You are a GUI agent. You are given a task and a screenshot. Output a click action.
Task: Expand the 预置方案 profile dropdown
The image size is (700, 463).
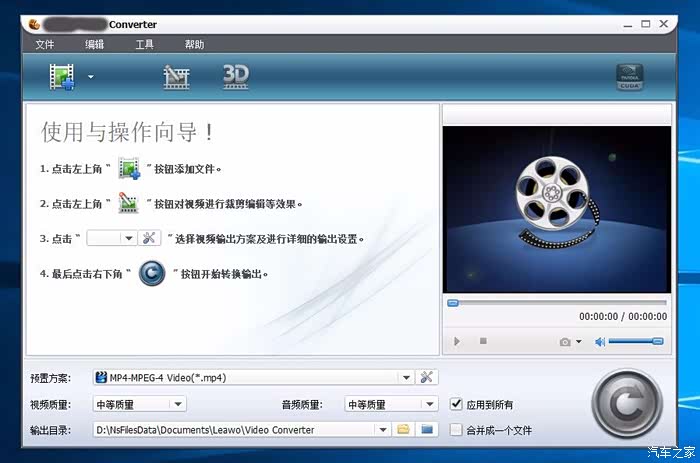406,378
